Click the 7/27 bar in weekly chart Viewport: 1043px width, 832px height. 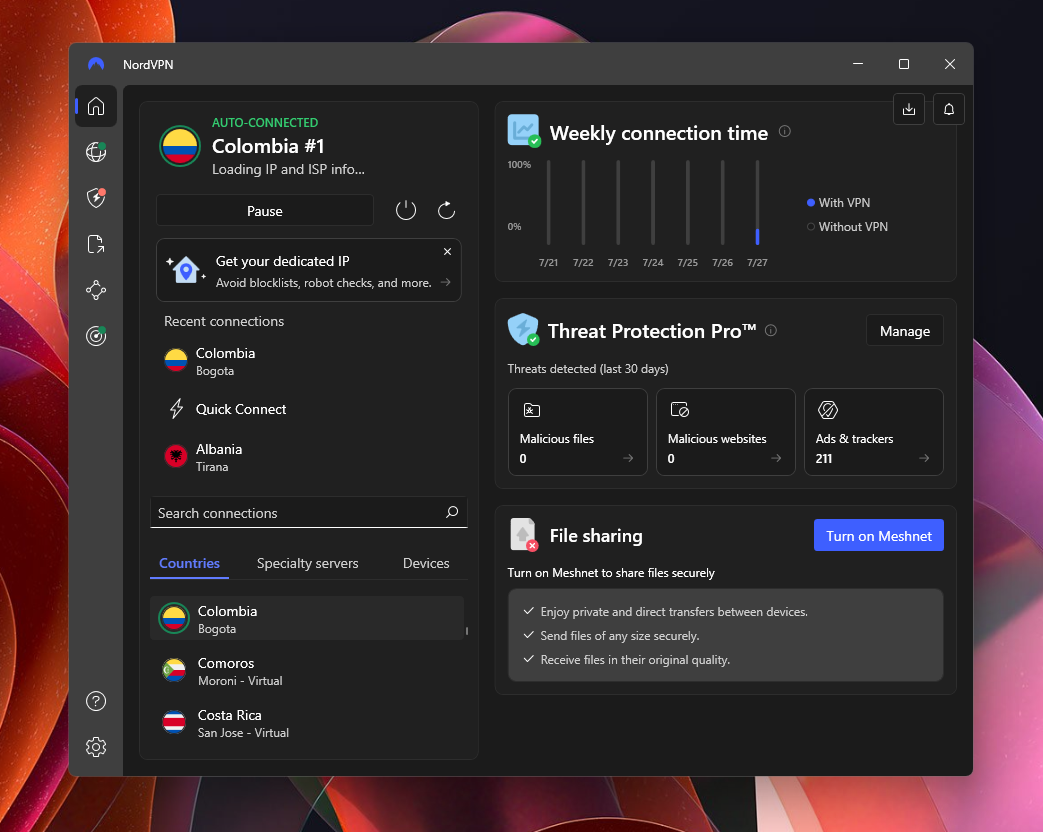pyautogui.click(x=757, y=202)
